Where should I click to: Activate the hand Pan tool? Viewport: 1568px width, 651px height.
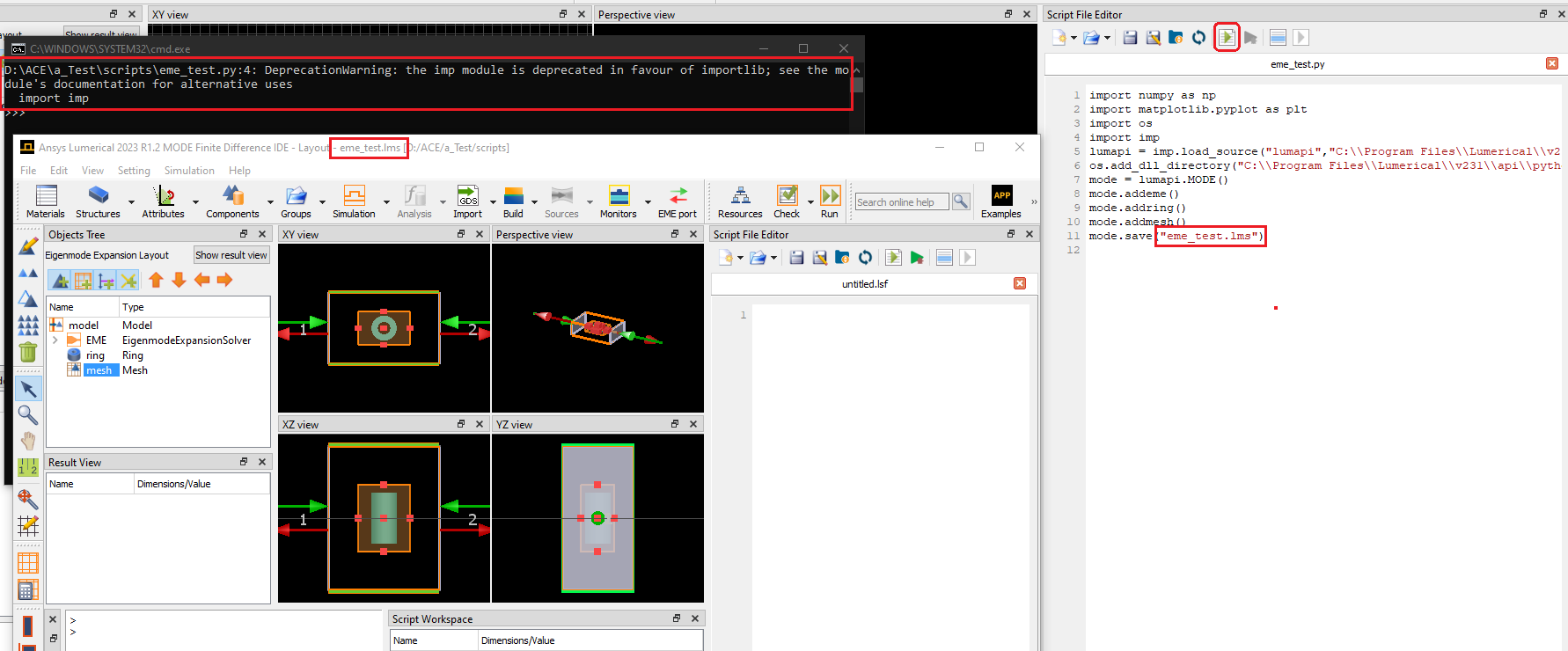click(x=28, y=441)
